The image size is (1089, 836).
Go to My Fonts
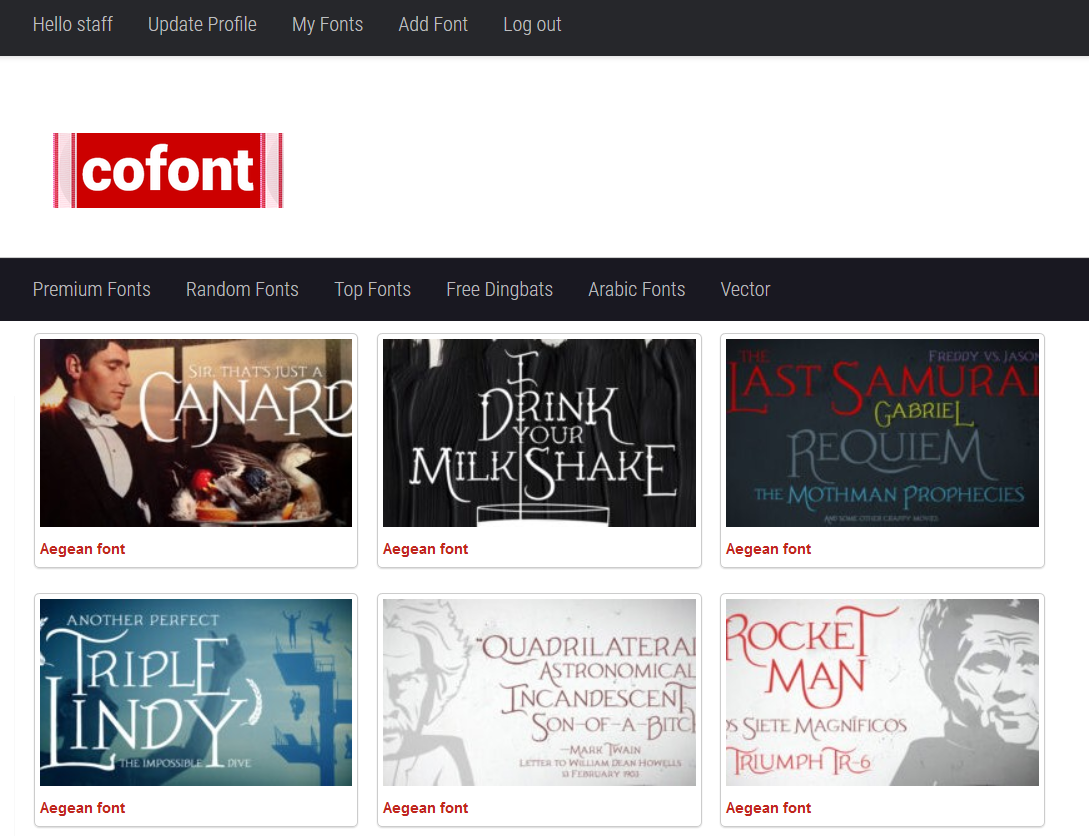pos(327,24)
